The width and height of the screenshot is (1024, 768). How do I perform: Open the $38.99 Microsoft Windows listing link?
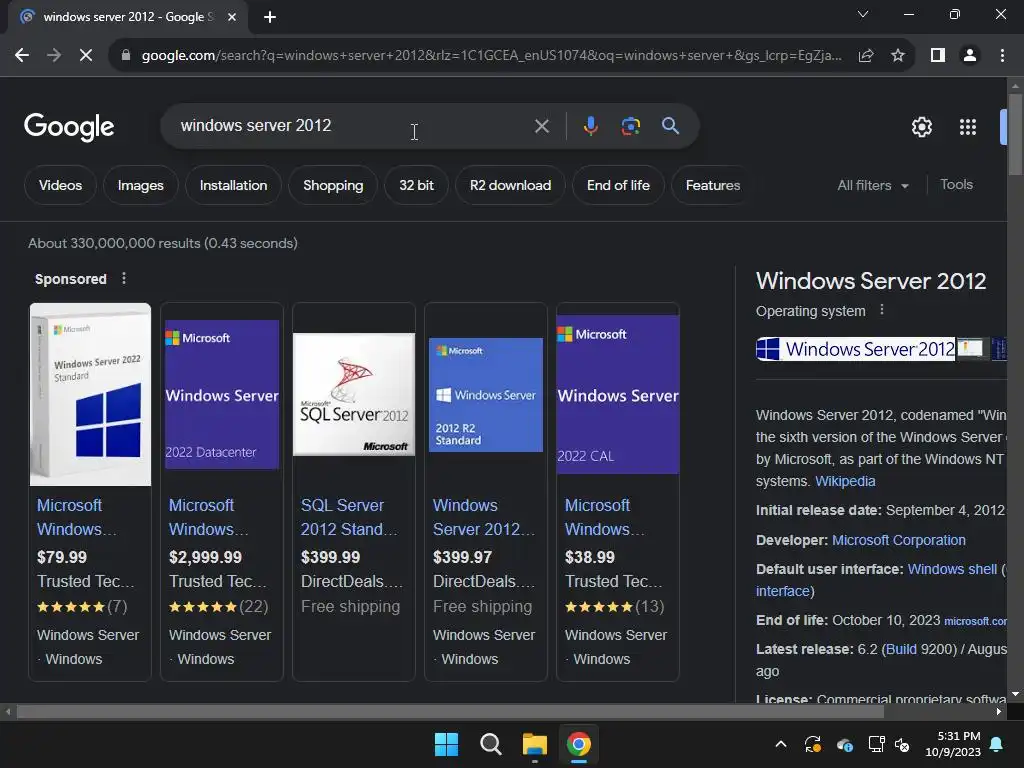tap(605, 517)
